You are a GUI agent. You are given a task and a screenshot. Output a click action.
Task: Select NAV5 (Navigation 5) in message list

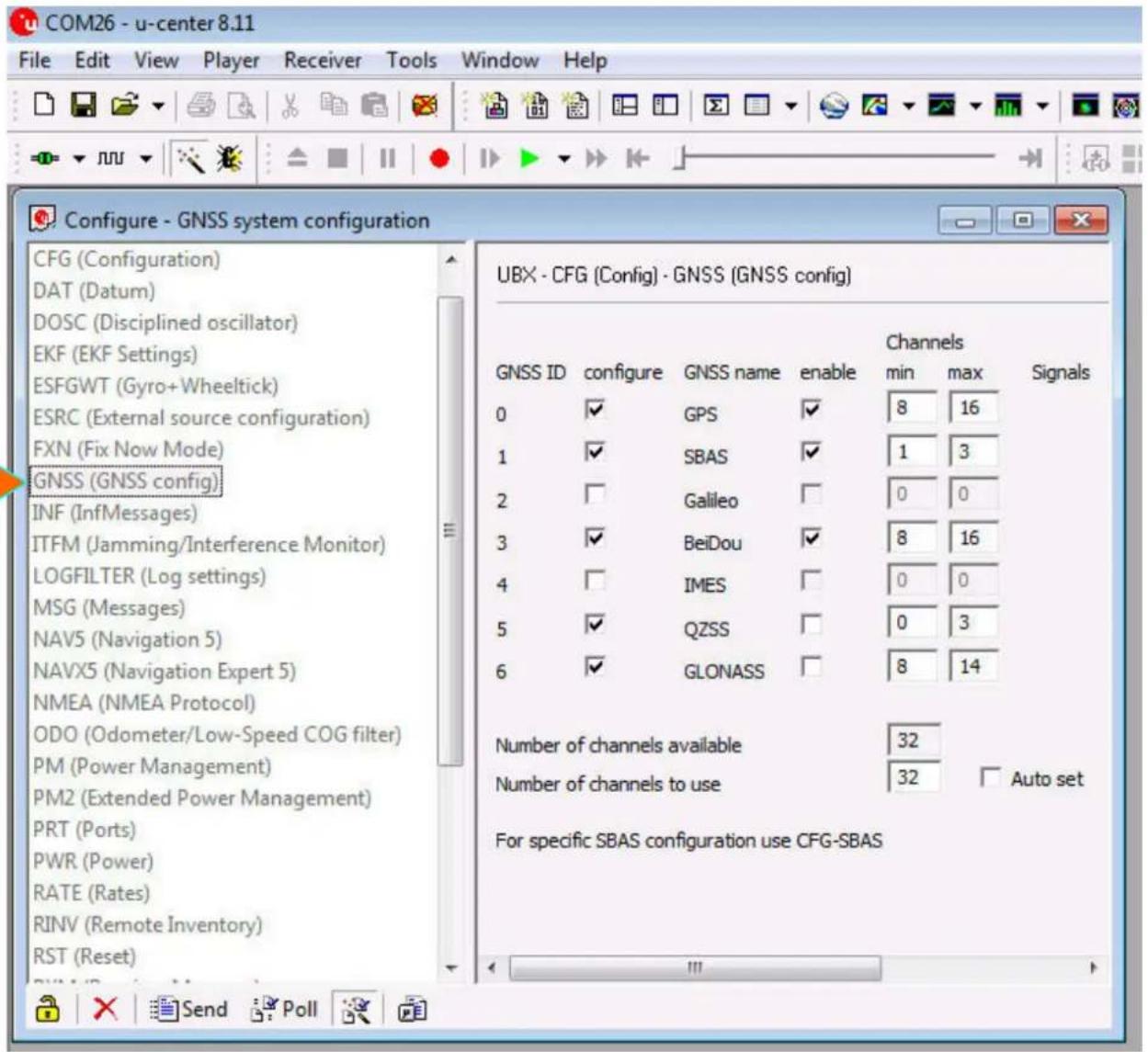(127, 639)
